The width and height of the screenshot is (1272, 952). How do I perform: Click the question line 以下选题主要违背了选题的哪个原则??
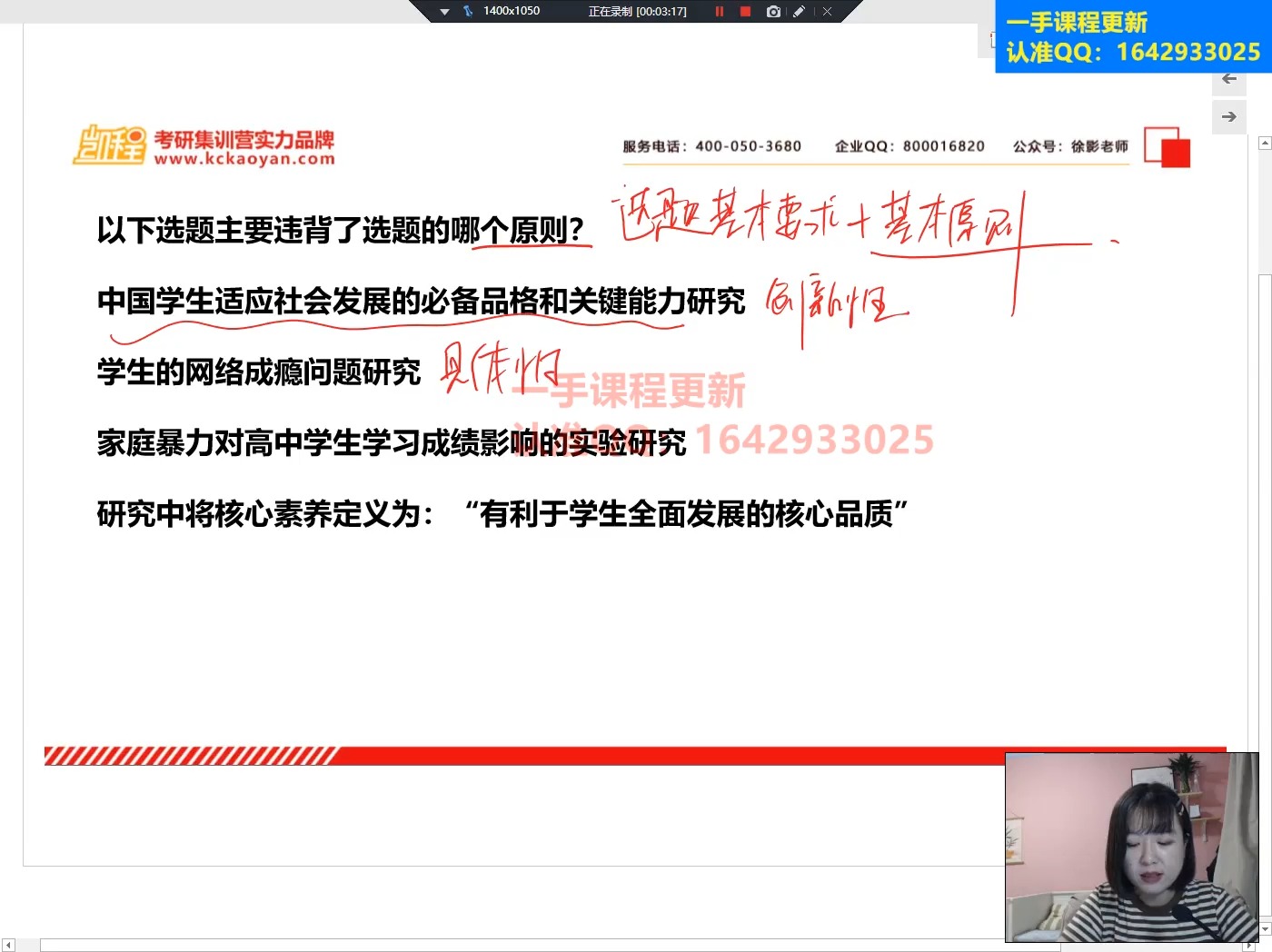tap(340, 230)
